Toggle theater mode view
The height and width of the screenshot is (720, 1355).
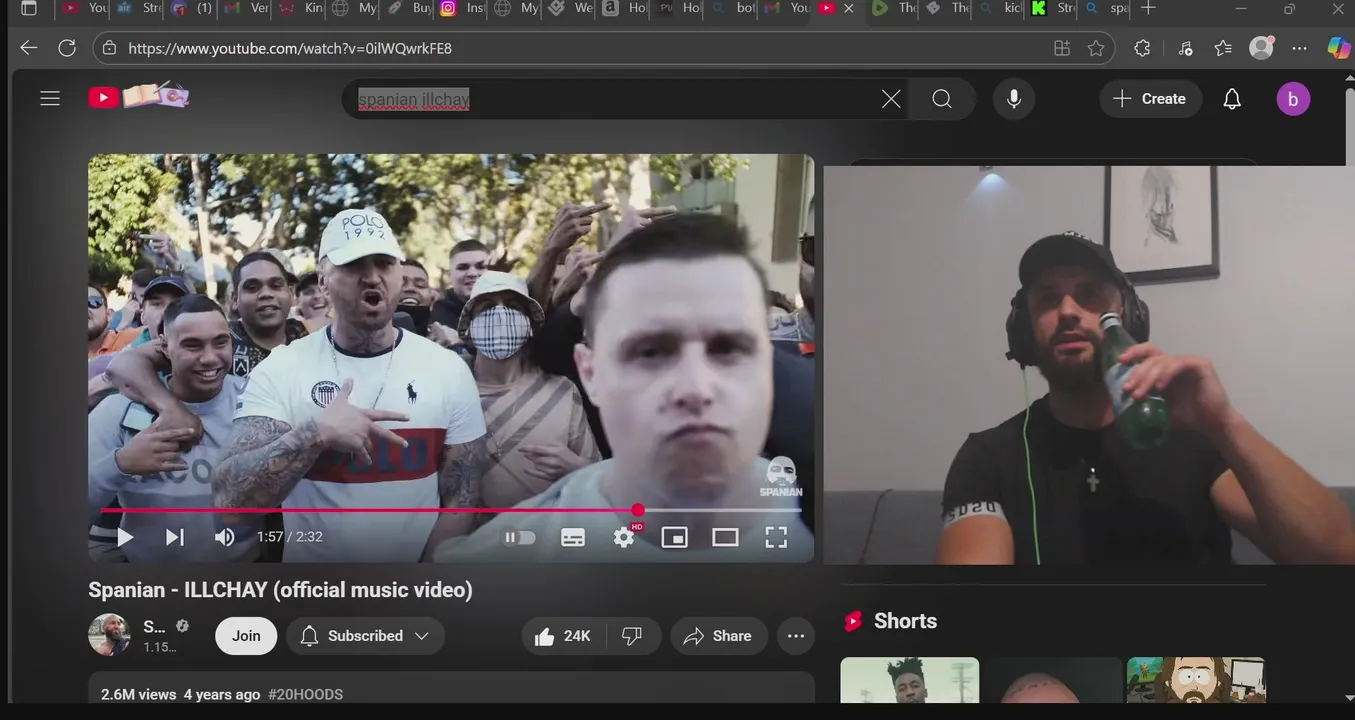pyautogui.click(x=725, y=537)
